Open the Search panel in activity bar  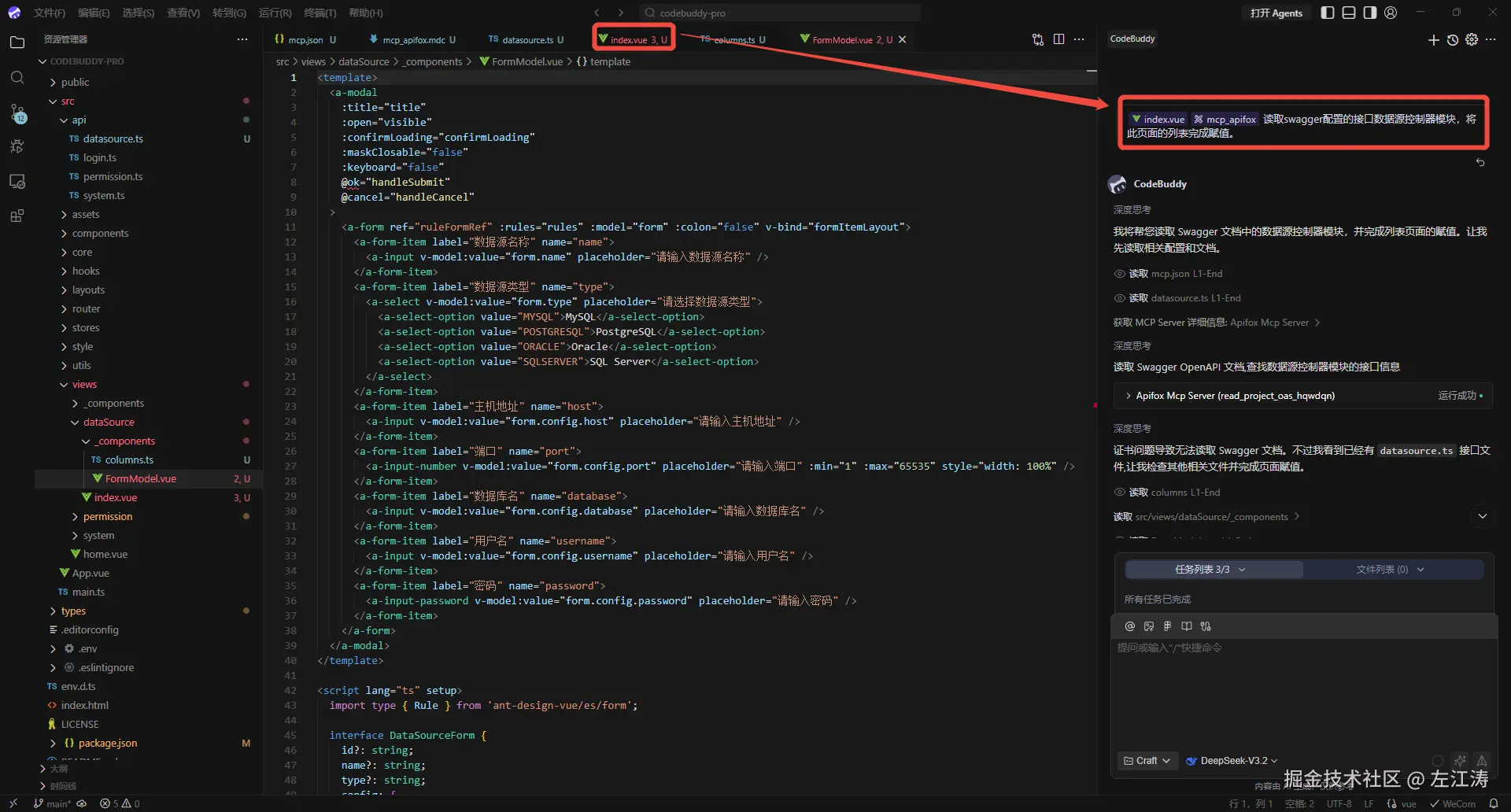(17, 77)
